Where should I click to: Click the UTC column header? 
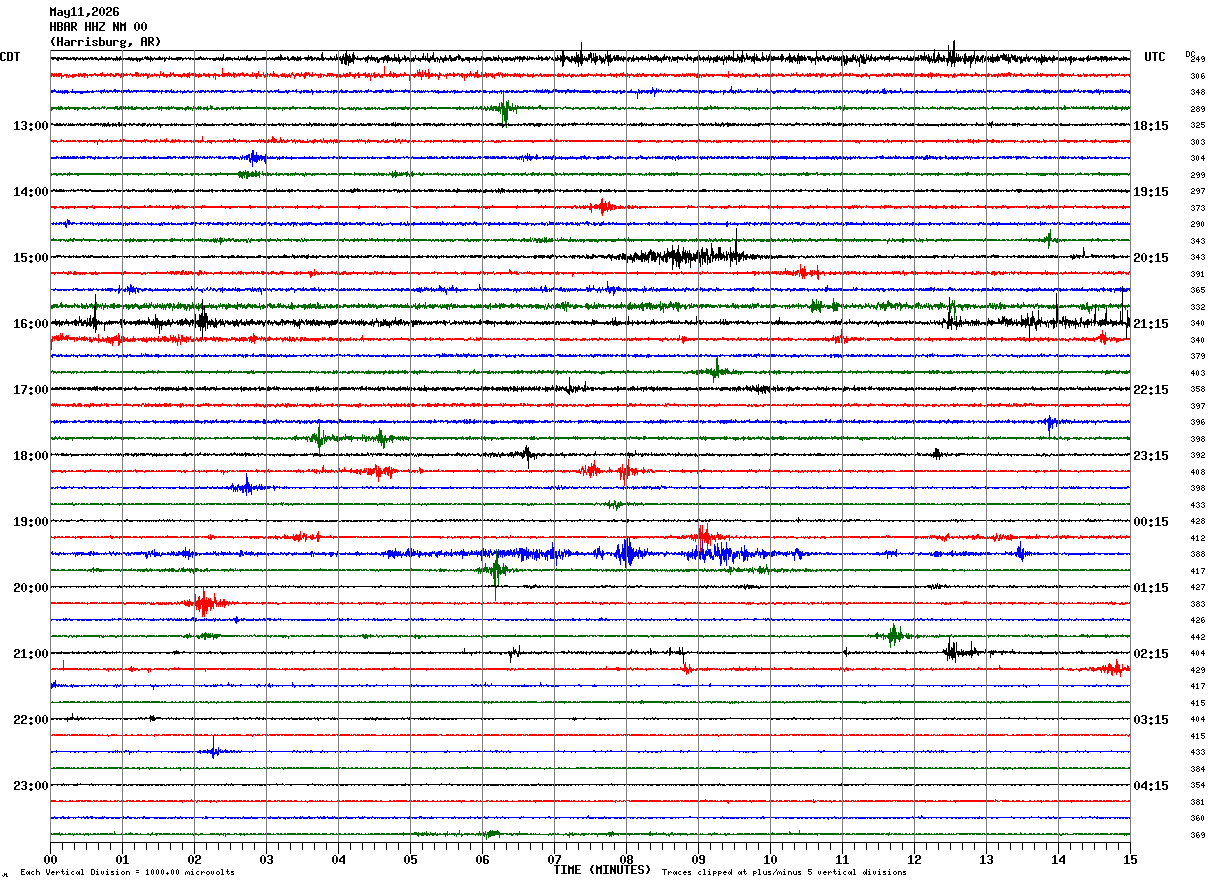click(1155, 57)
